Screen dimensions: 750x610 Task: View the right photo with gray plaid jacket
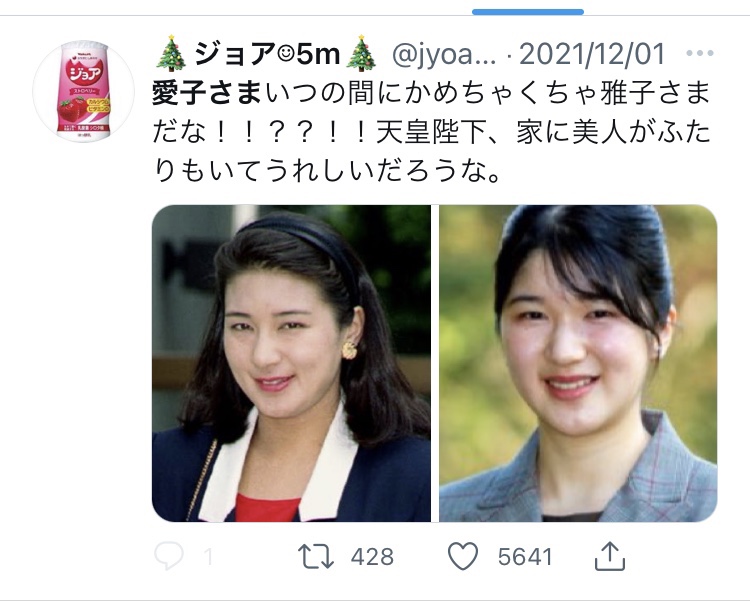click(578, 363)
